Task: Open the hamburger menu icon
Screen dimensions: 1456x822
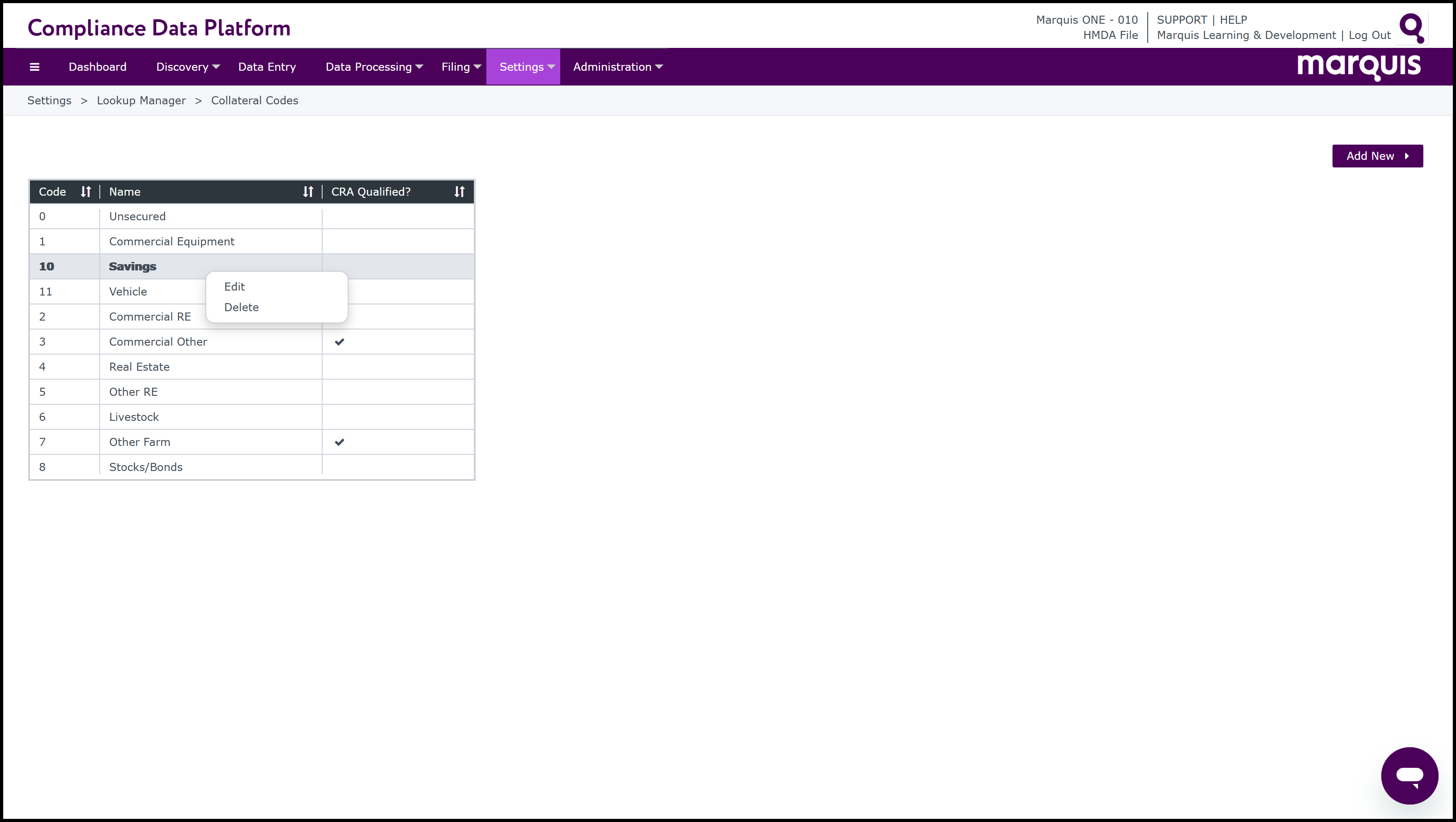Action: click(x=34, y=67)
